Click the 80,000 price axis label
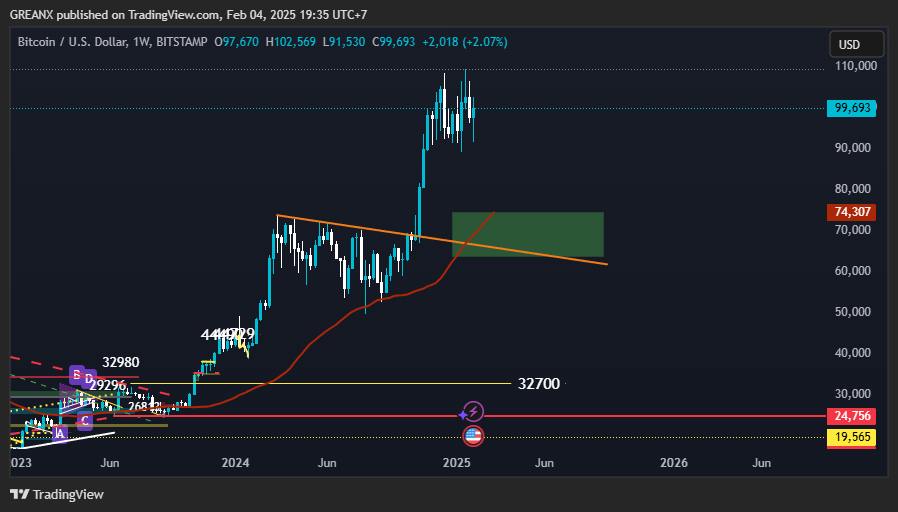The height and width of the screenshot is (512, 898). pyautogui.click(x=853, y=189)
